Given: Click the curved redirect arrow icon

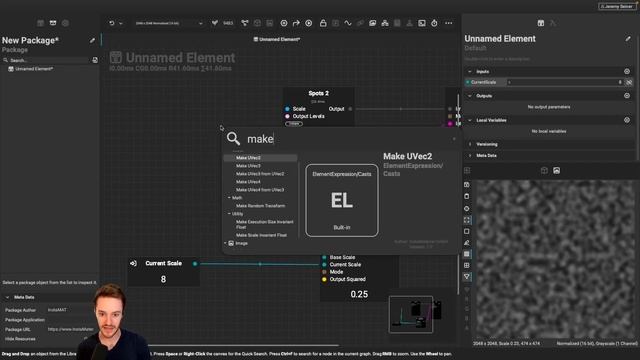Looking at the screenshot, I should pyautogui.click(x=296, y=23).
